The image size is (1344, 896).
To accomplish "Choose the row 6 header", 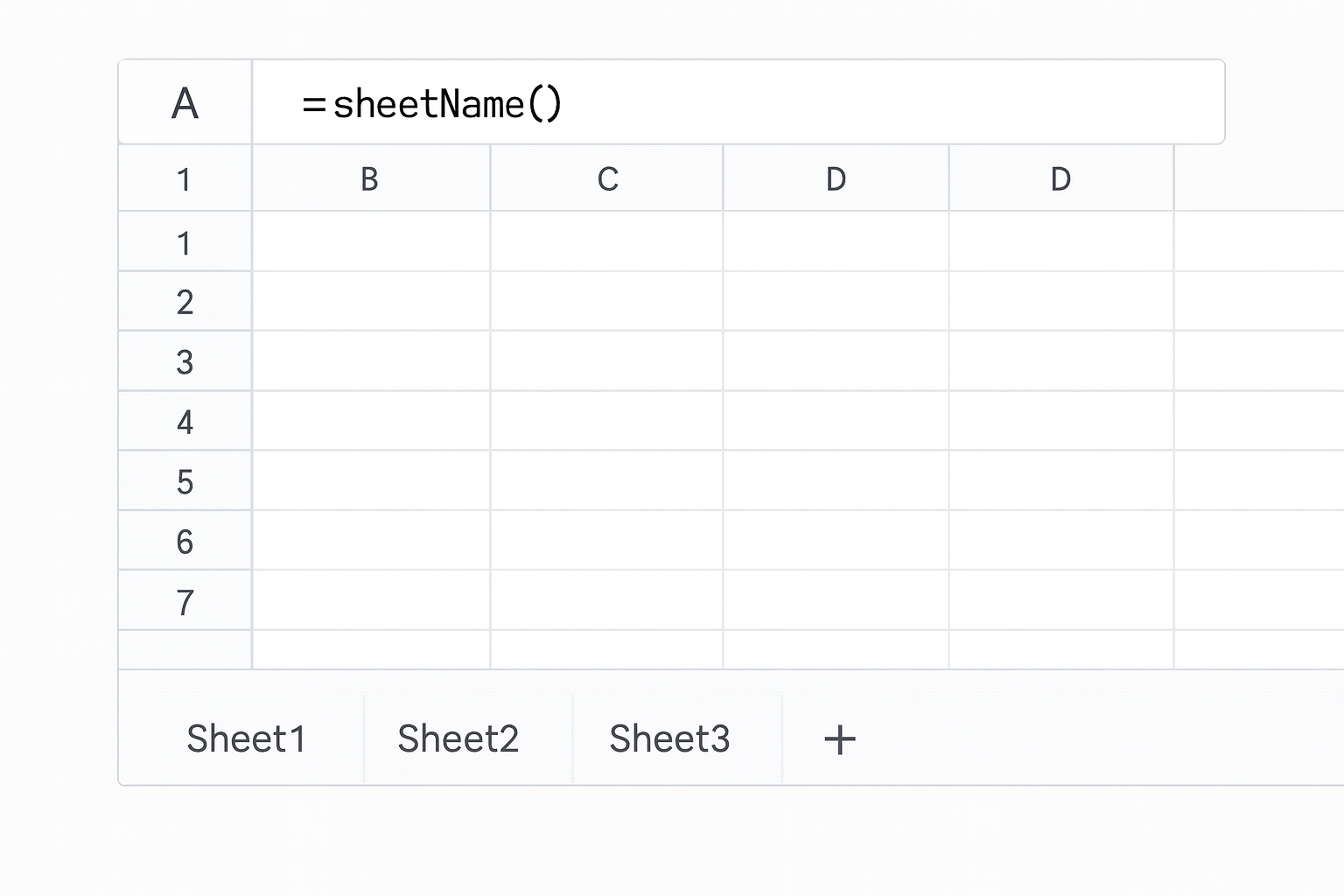I will pos(185,542).
